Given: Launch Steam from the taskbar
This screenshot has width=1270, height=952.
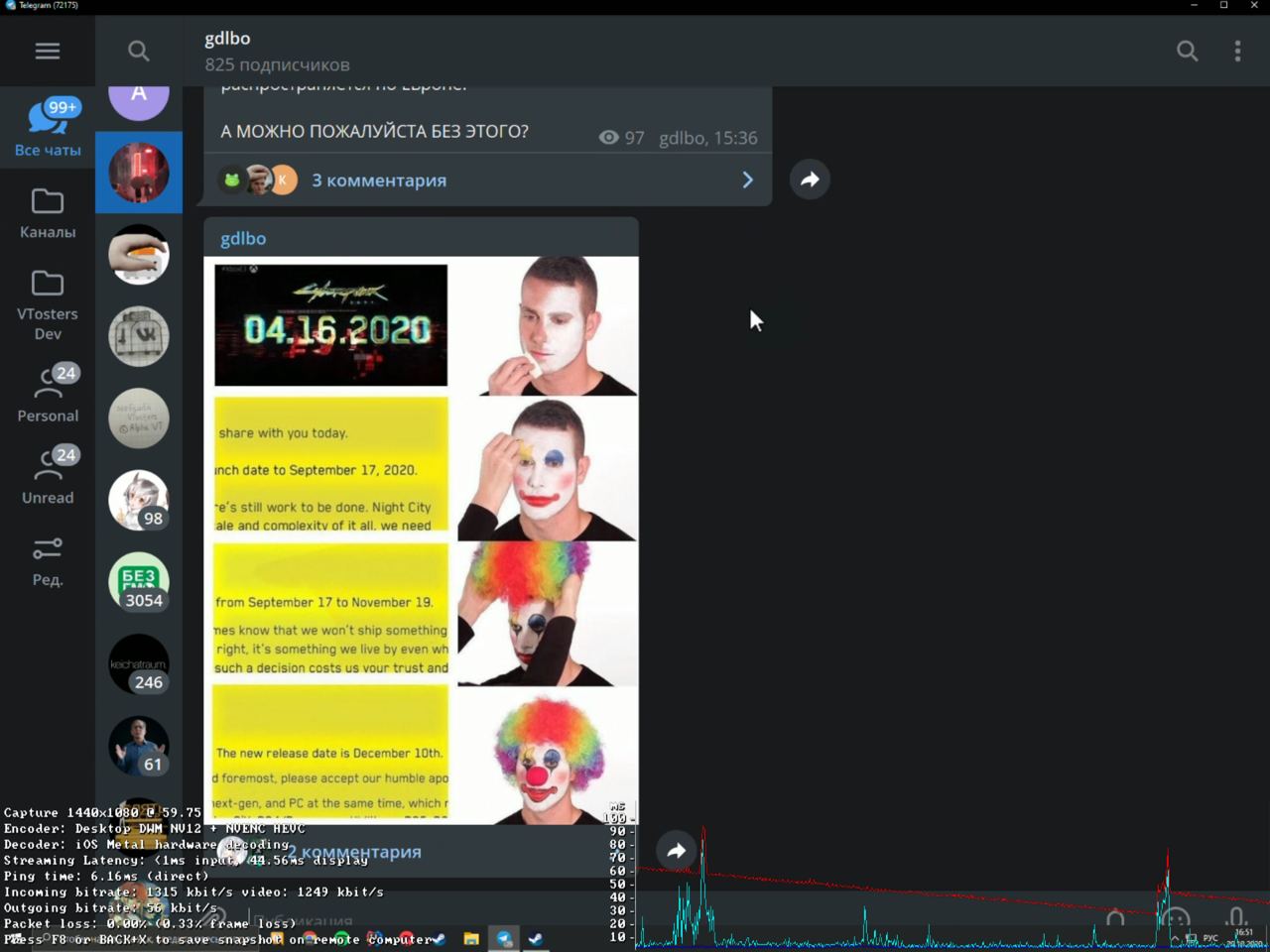Looking at the screenshot, I should click(536, 938).
